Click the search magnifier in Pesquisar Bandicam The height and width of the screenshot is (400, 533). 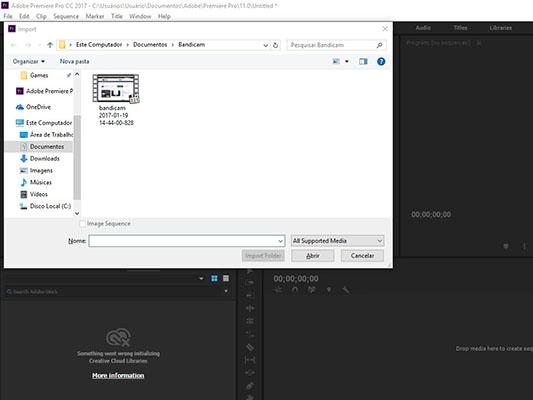point(379,45)
